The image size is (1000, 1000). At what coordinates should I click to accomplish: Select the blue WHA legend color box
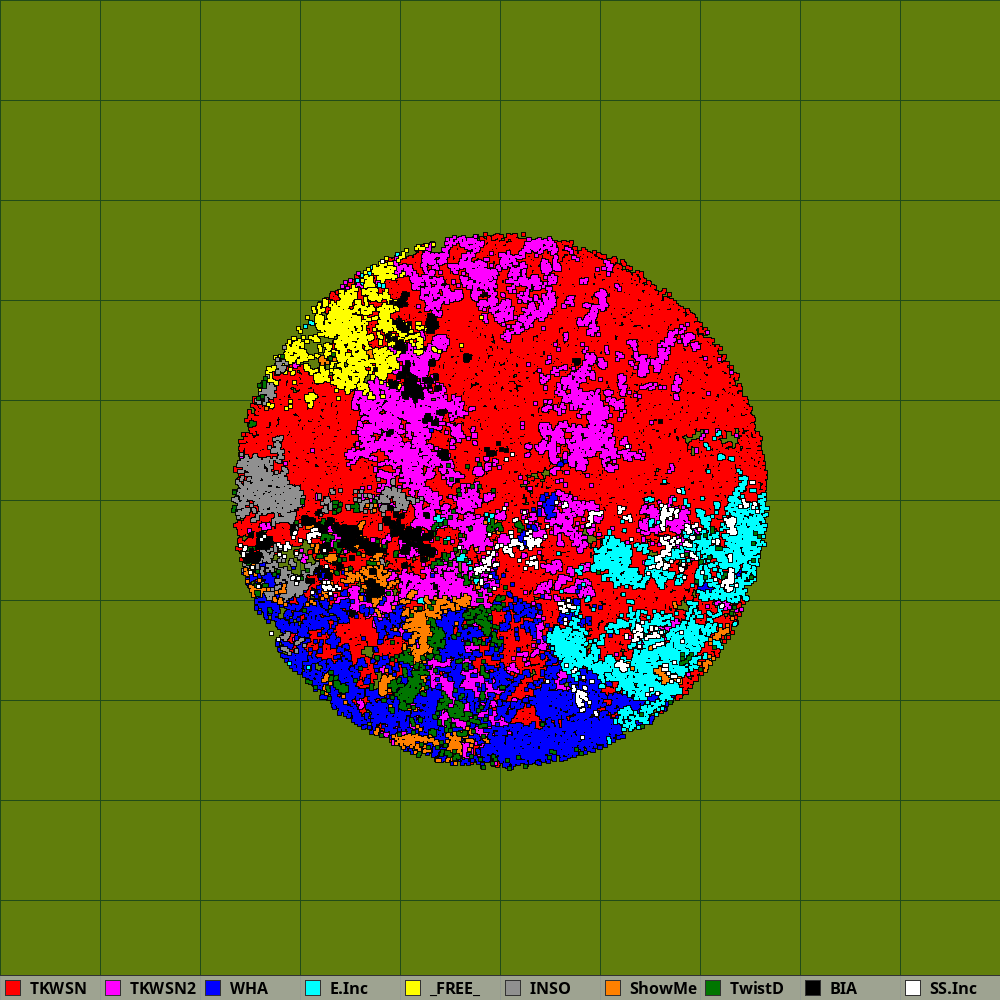213,988
